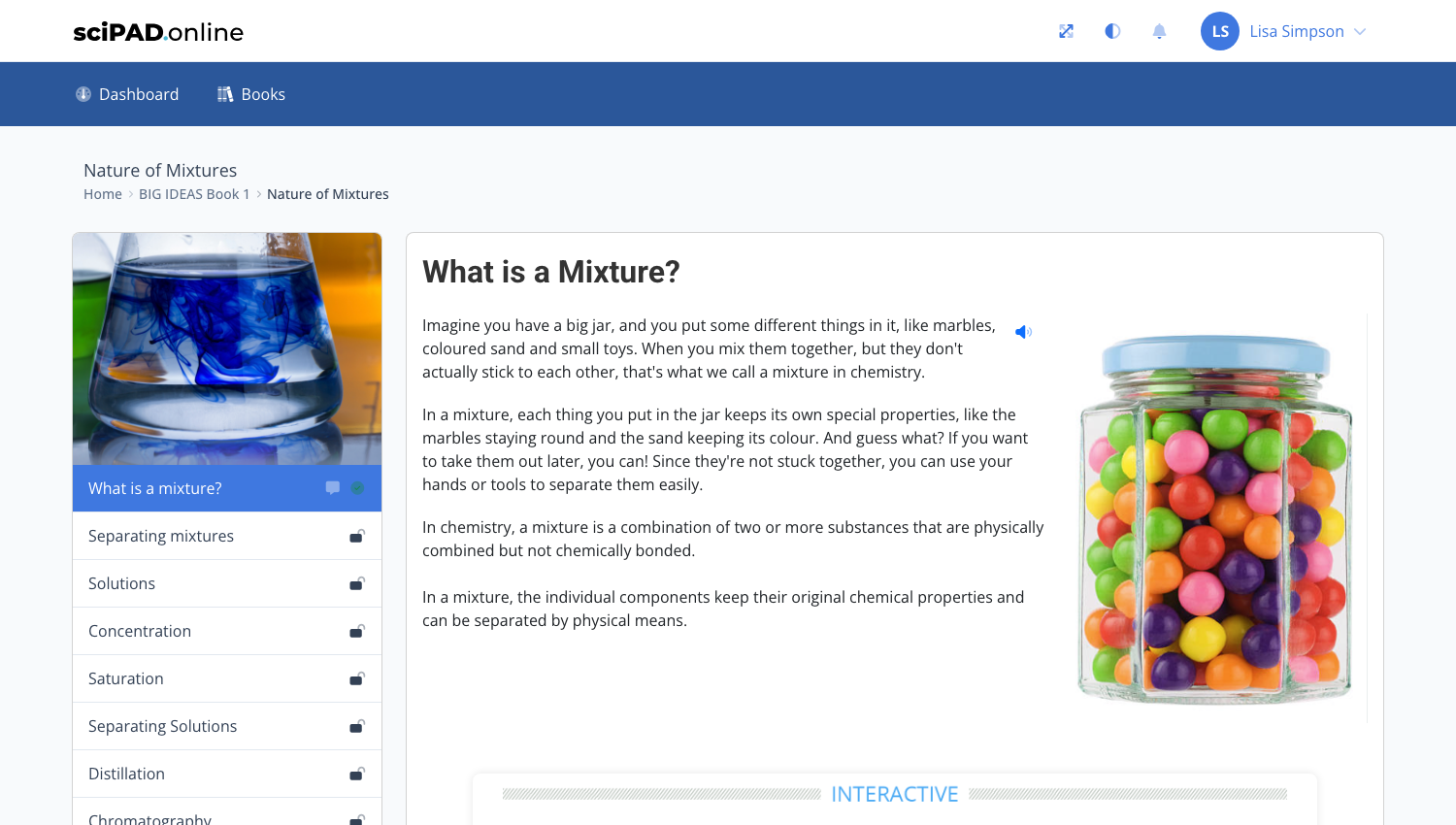
Task: Click the candy jar image
Action: tap(1215, 518)
